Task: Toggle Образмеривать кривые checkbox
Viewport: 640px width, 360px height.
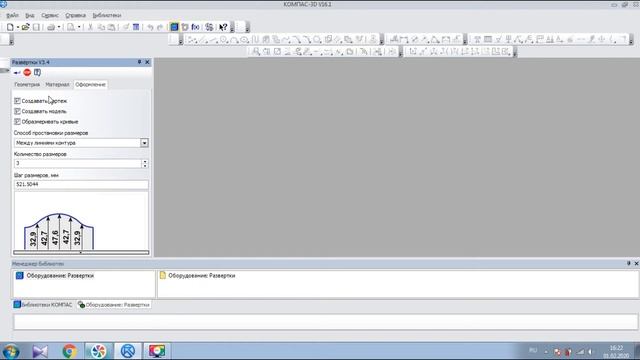Action: [17, 122]
